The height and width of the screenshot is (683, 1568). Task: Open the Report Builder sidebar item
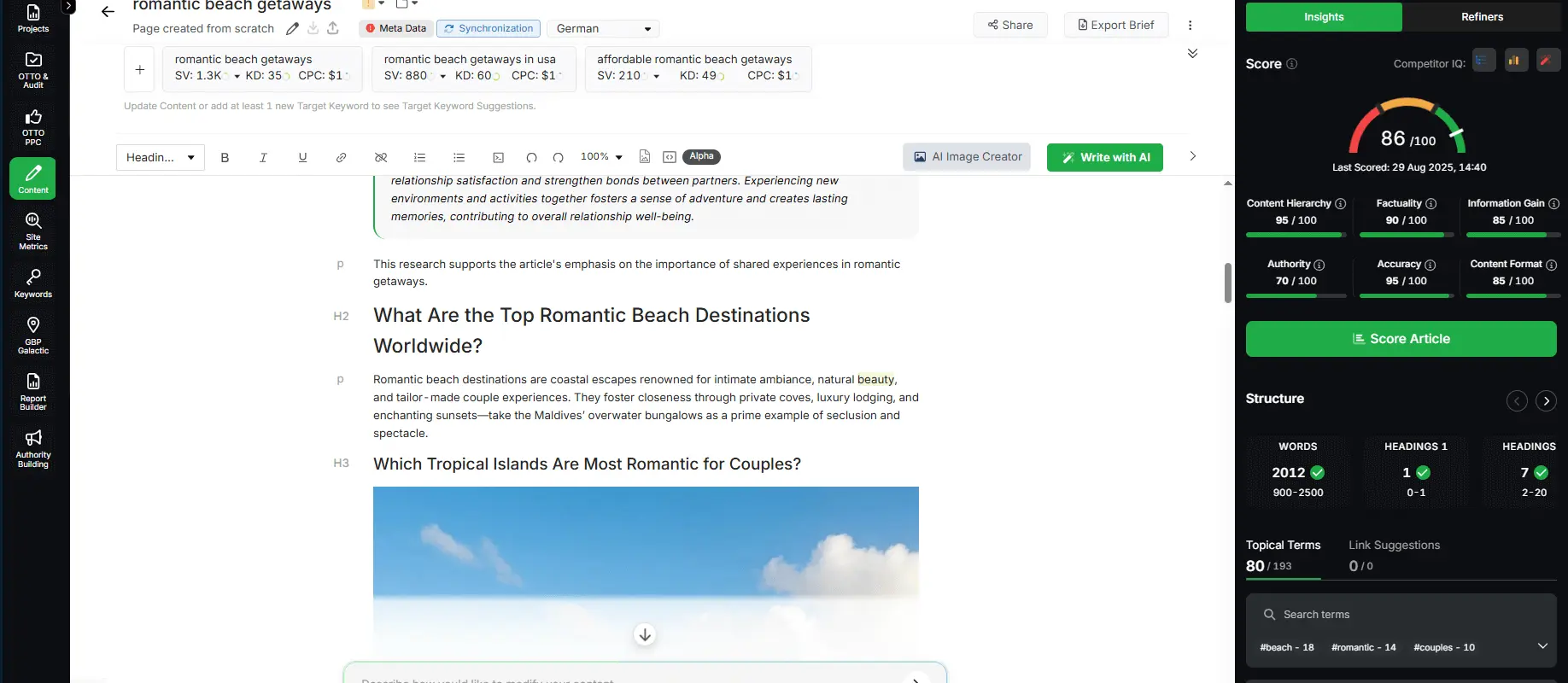tap(33, 392)
